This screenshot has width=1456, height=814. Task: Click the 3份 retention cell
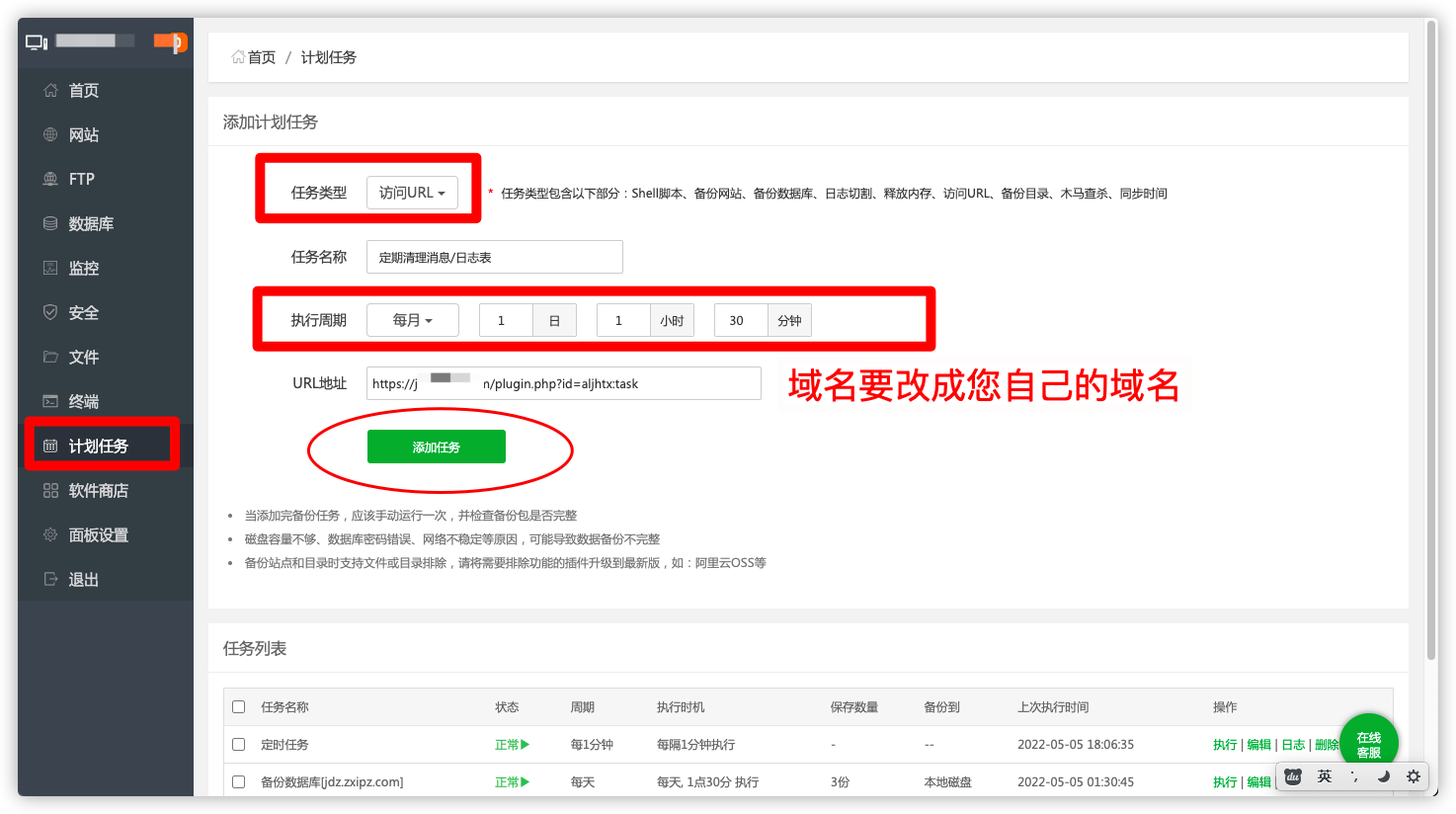840,782
